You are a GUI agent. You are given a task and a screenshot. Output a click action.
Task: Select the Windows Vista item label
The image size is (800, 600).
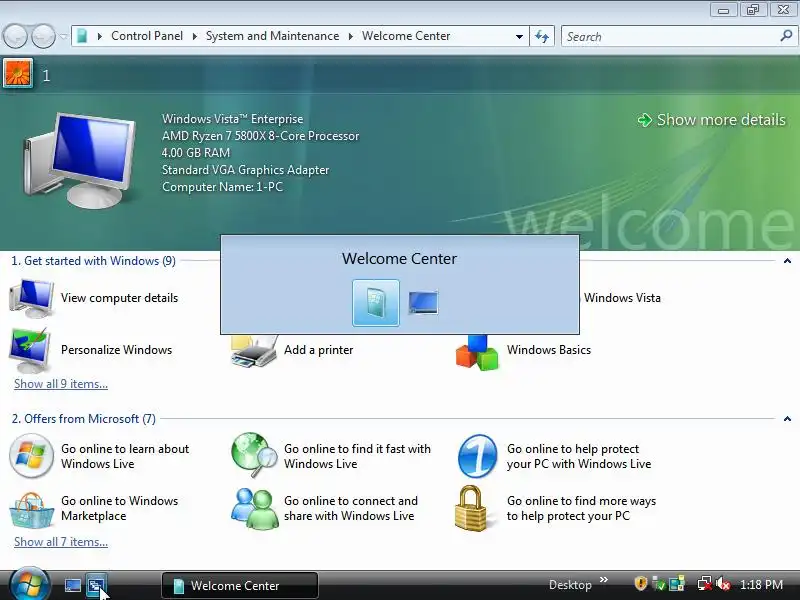tap(622, 298)
